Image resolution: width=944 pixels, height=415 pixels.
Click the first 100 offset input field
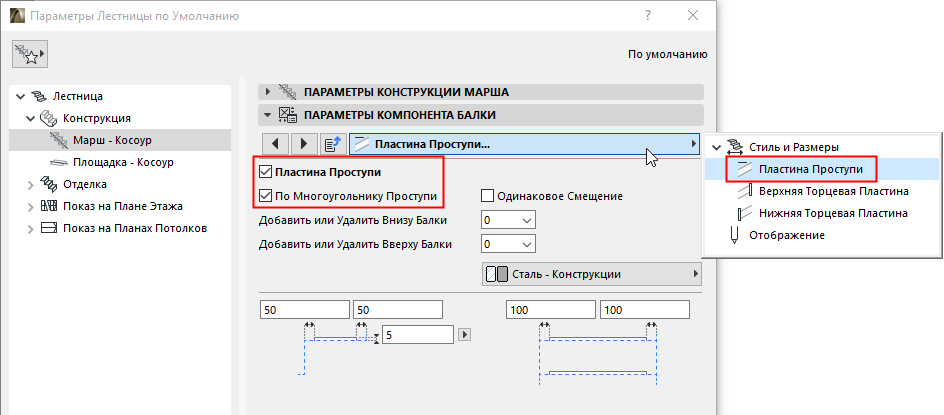click(551, 310)
